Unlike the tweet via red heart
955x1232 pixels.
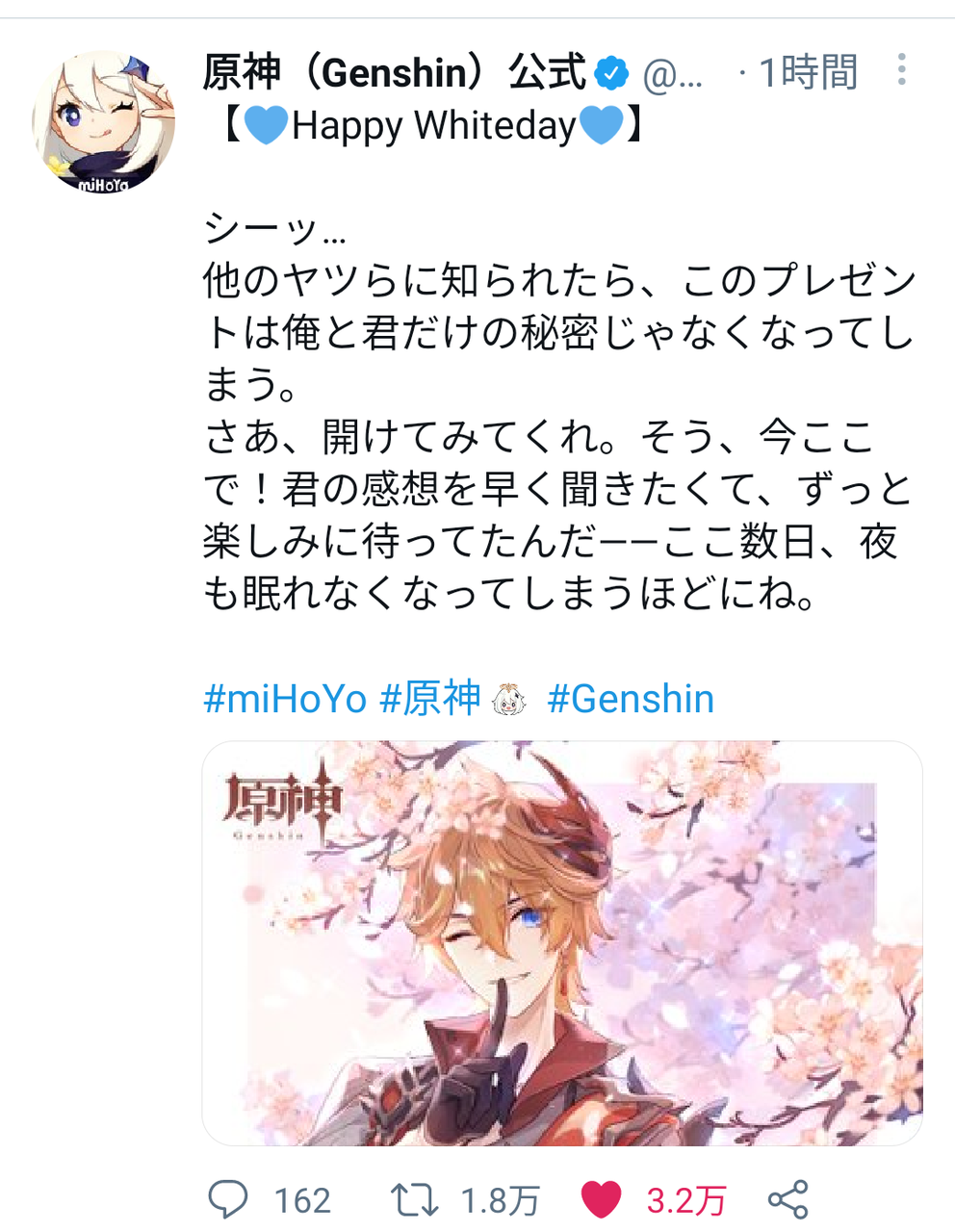pos(602,1199)
